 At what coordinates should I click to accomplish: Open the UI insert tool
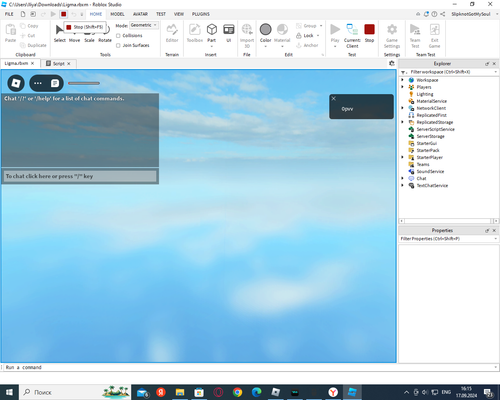(229, 33)
